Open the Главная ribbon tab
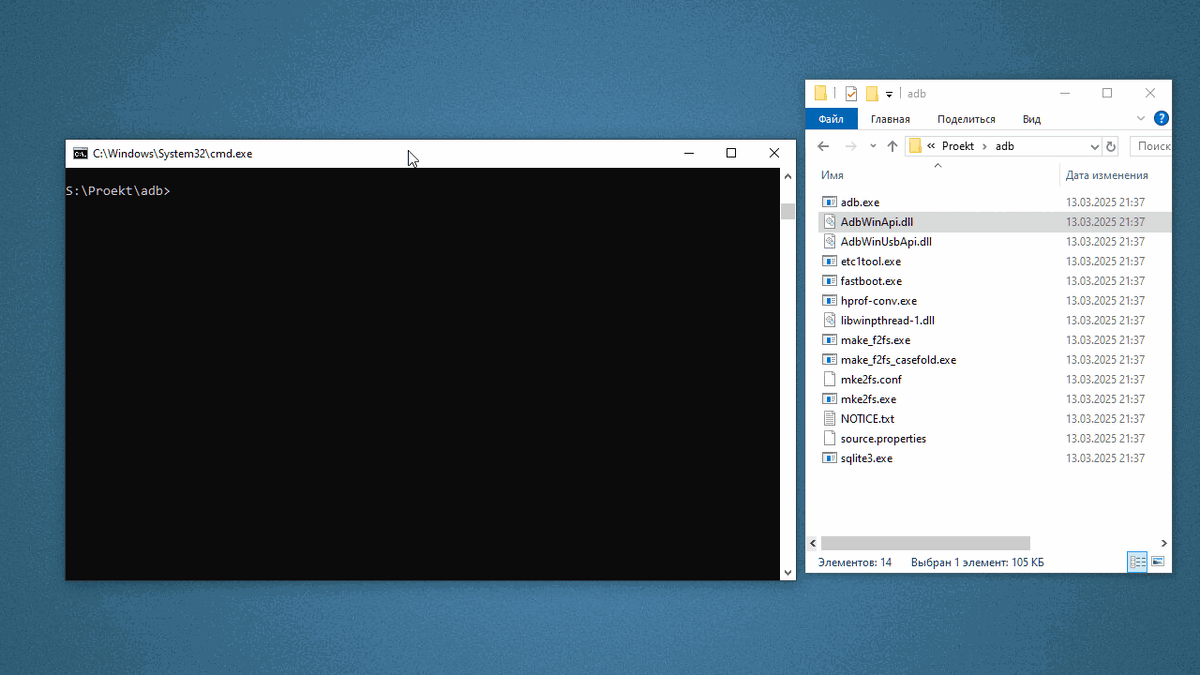Viewport: 1200px width, 675px height. coord(890,119)
